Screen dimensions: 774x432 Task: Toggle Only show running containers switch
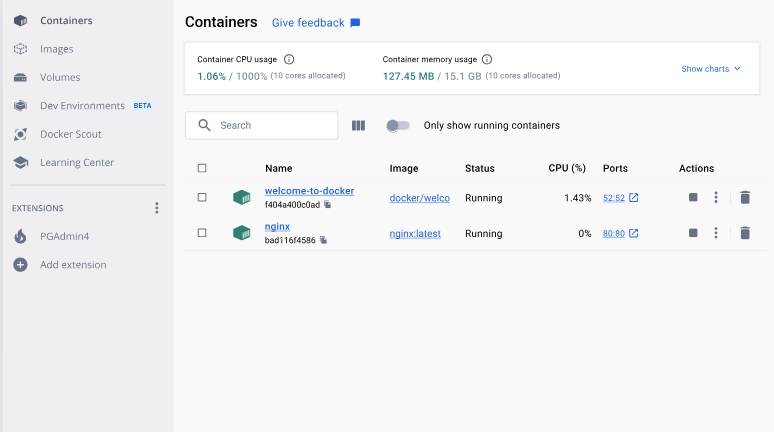click(398, 125)
